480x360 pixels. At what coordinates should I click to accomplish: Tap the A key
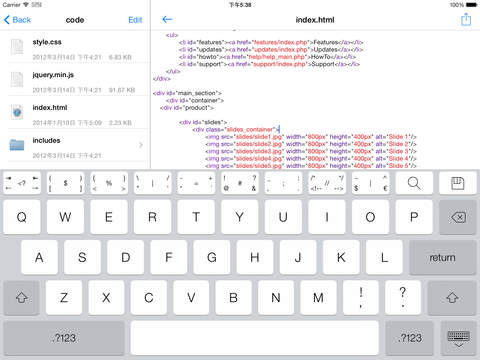pos(39,257)
